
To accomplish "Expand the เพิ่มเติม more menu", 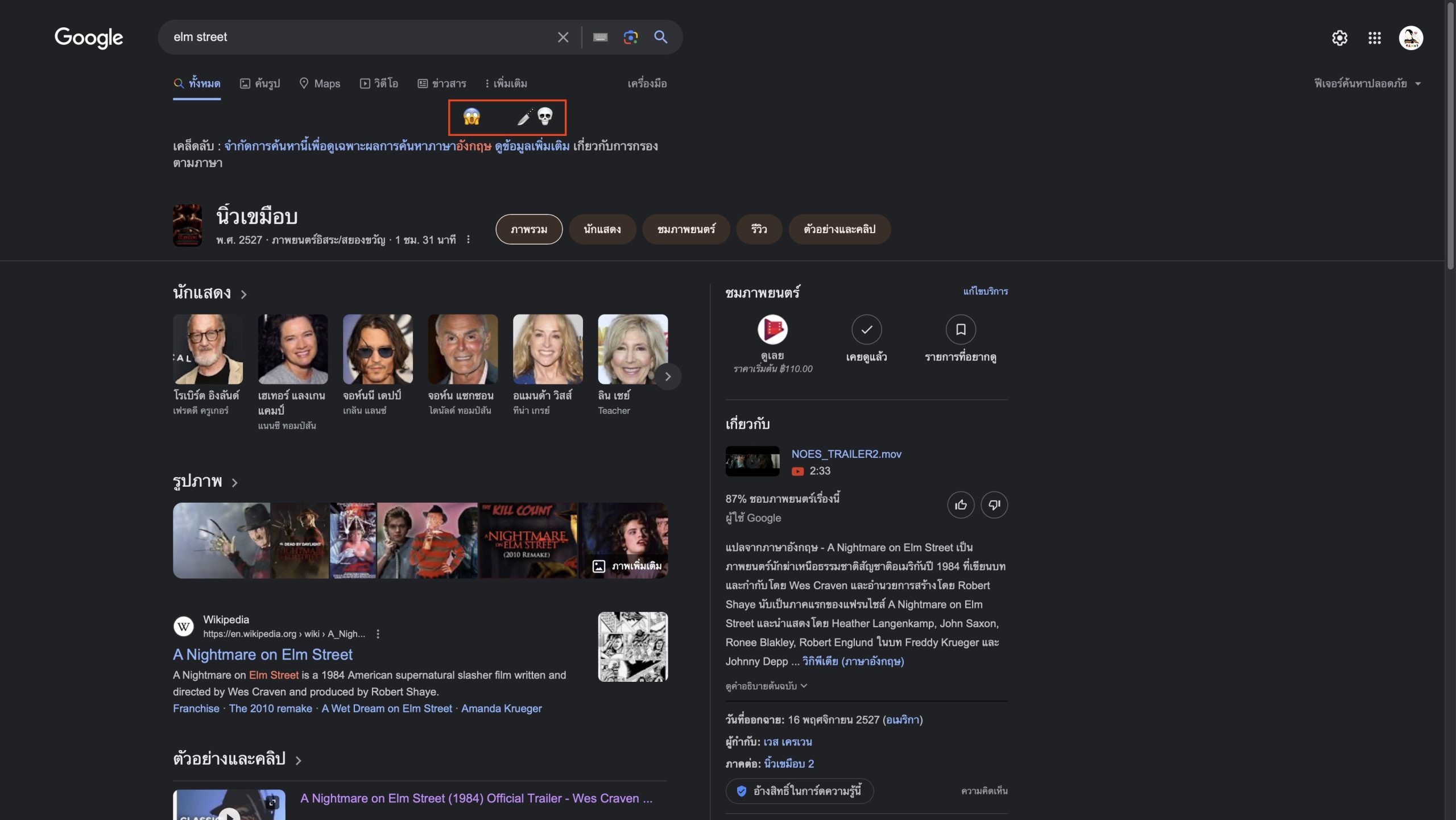I will pyautogui.click(x=506, y=84).
